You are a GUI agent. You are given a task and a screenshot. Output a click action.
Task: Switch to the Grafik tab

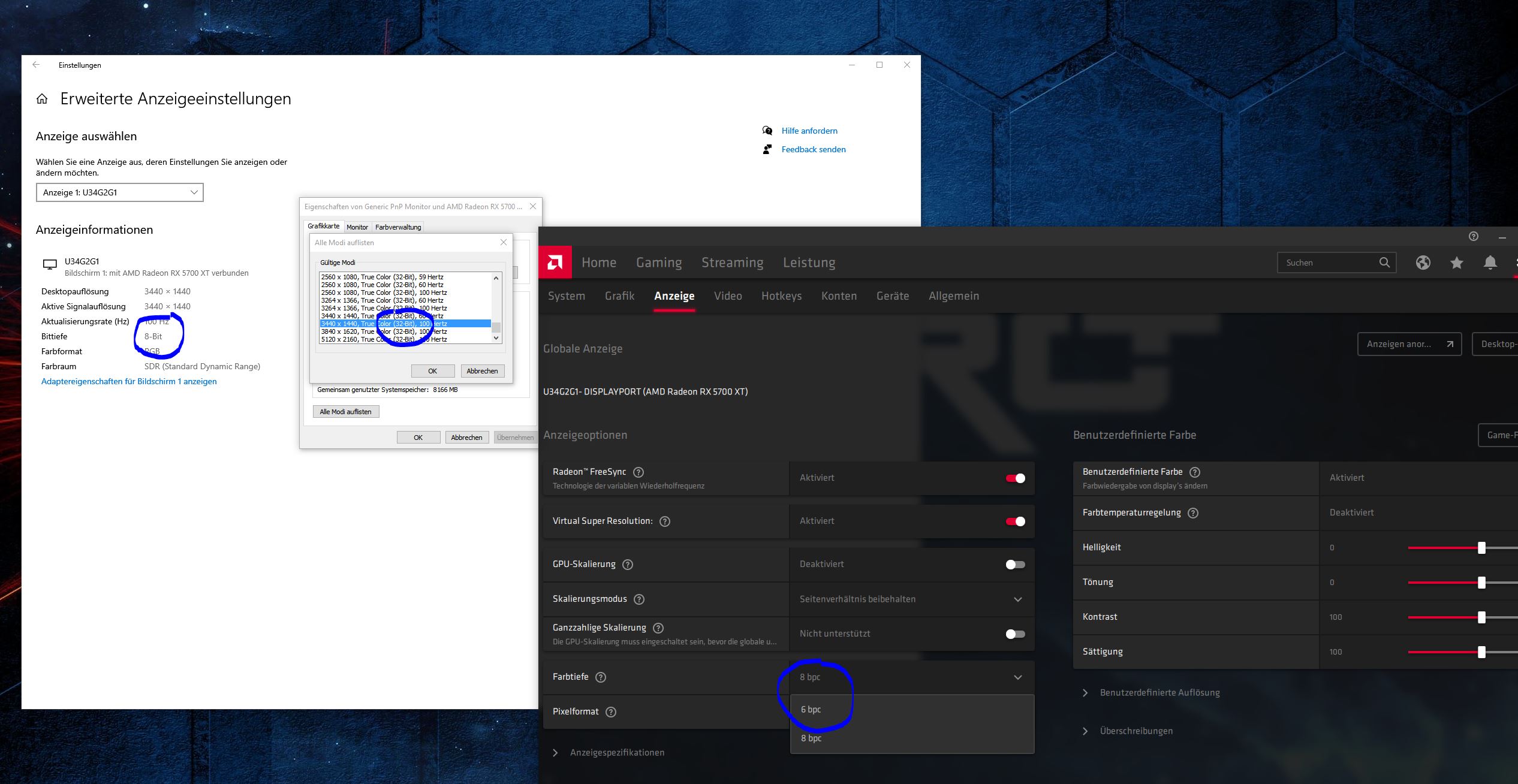(x=619, y=296)
